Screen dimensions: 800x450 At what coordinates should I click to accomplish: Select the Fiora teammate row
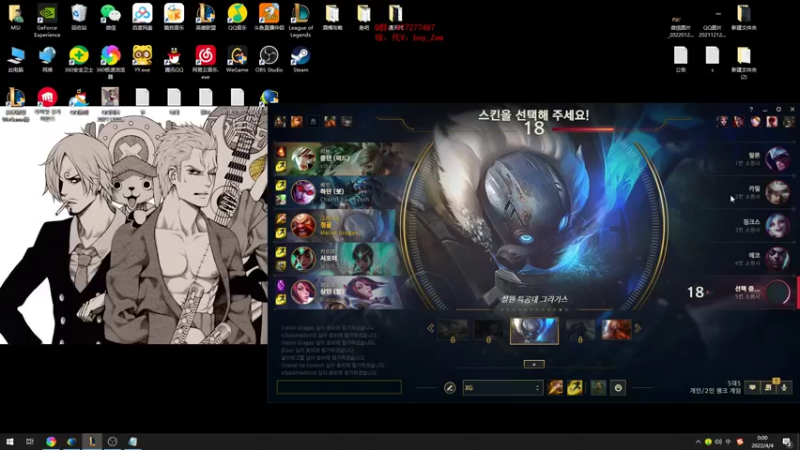(337, 292)
